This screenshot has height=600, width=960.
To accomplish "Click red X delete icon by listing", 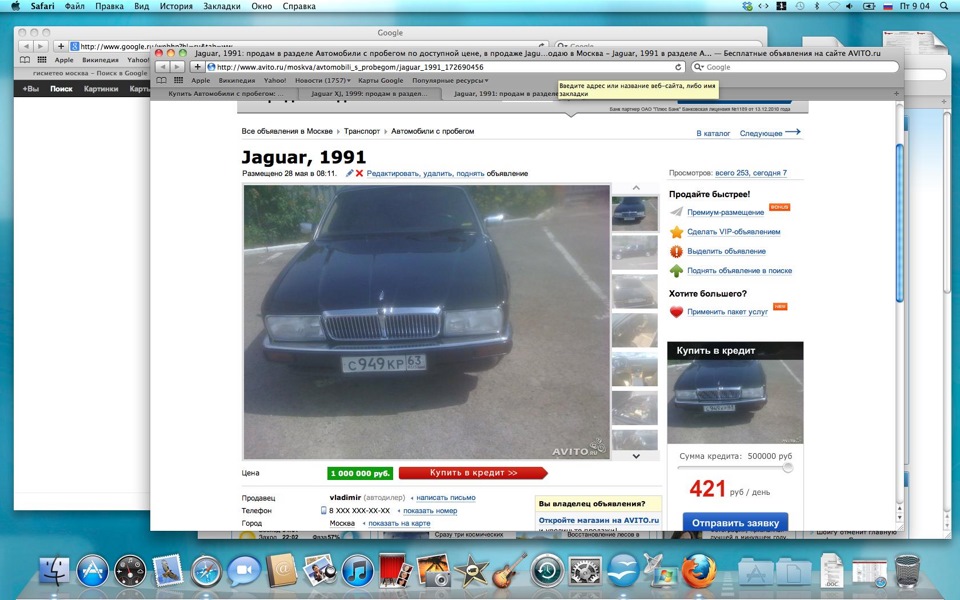I will [359, 173].
